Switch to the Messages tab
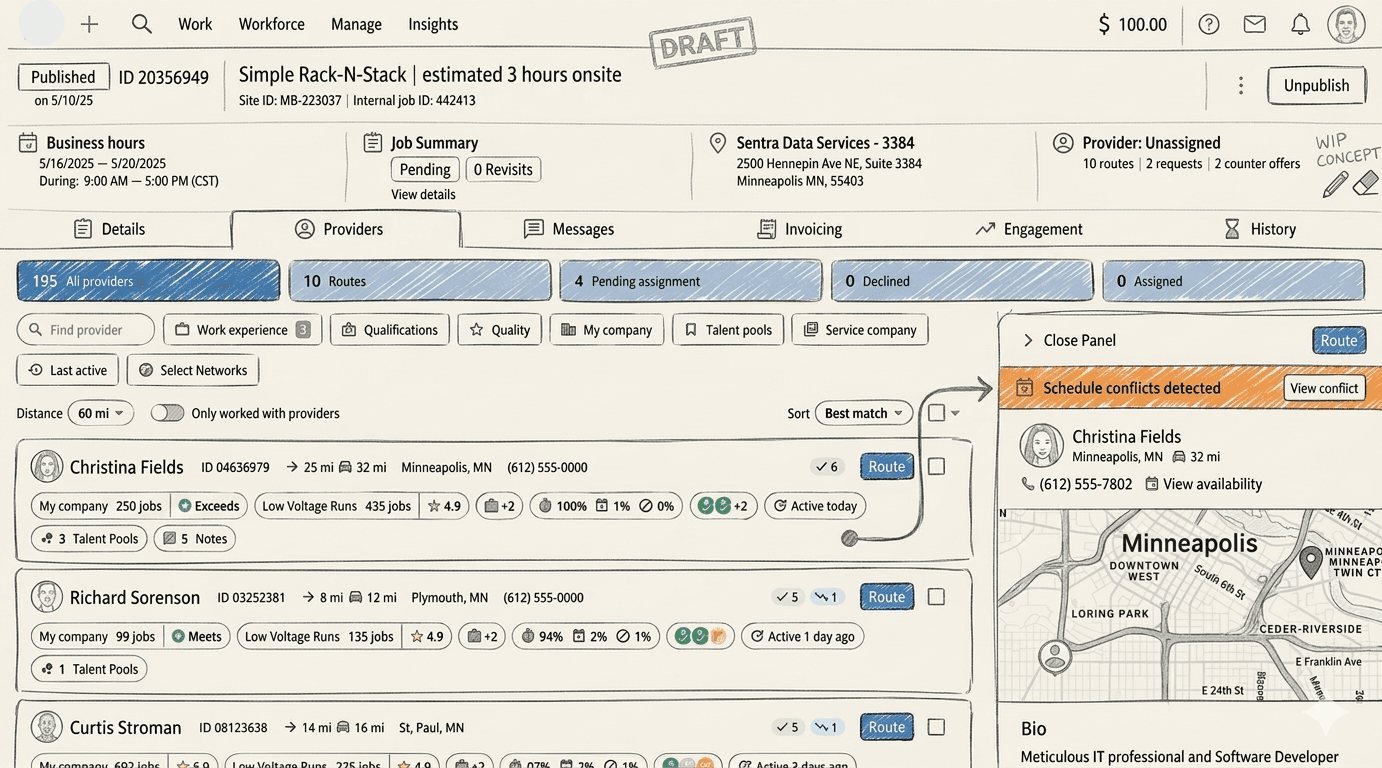 (569, 229)
